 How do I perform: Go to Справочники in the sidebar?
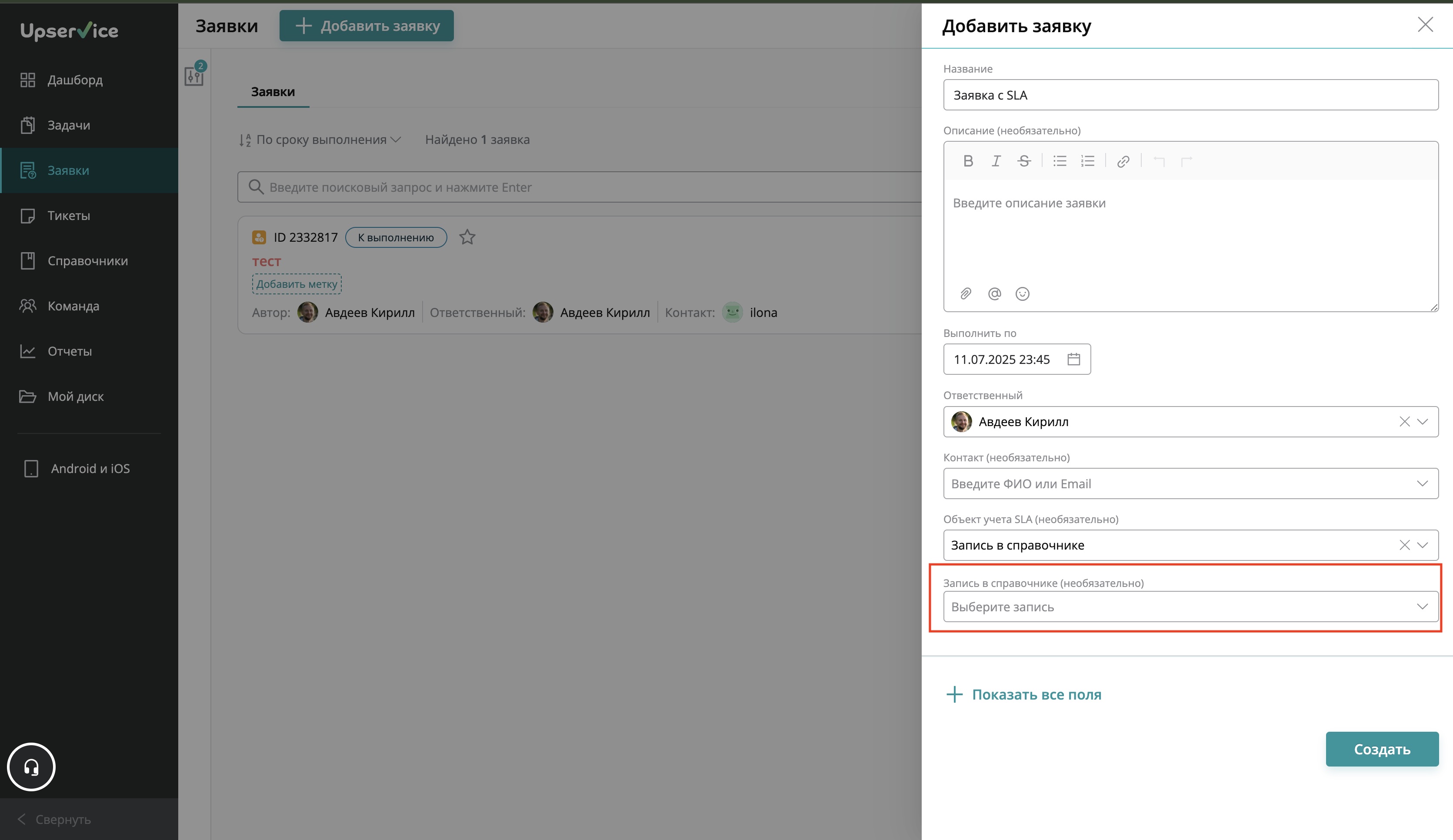88,260
